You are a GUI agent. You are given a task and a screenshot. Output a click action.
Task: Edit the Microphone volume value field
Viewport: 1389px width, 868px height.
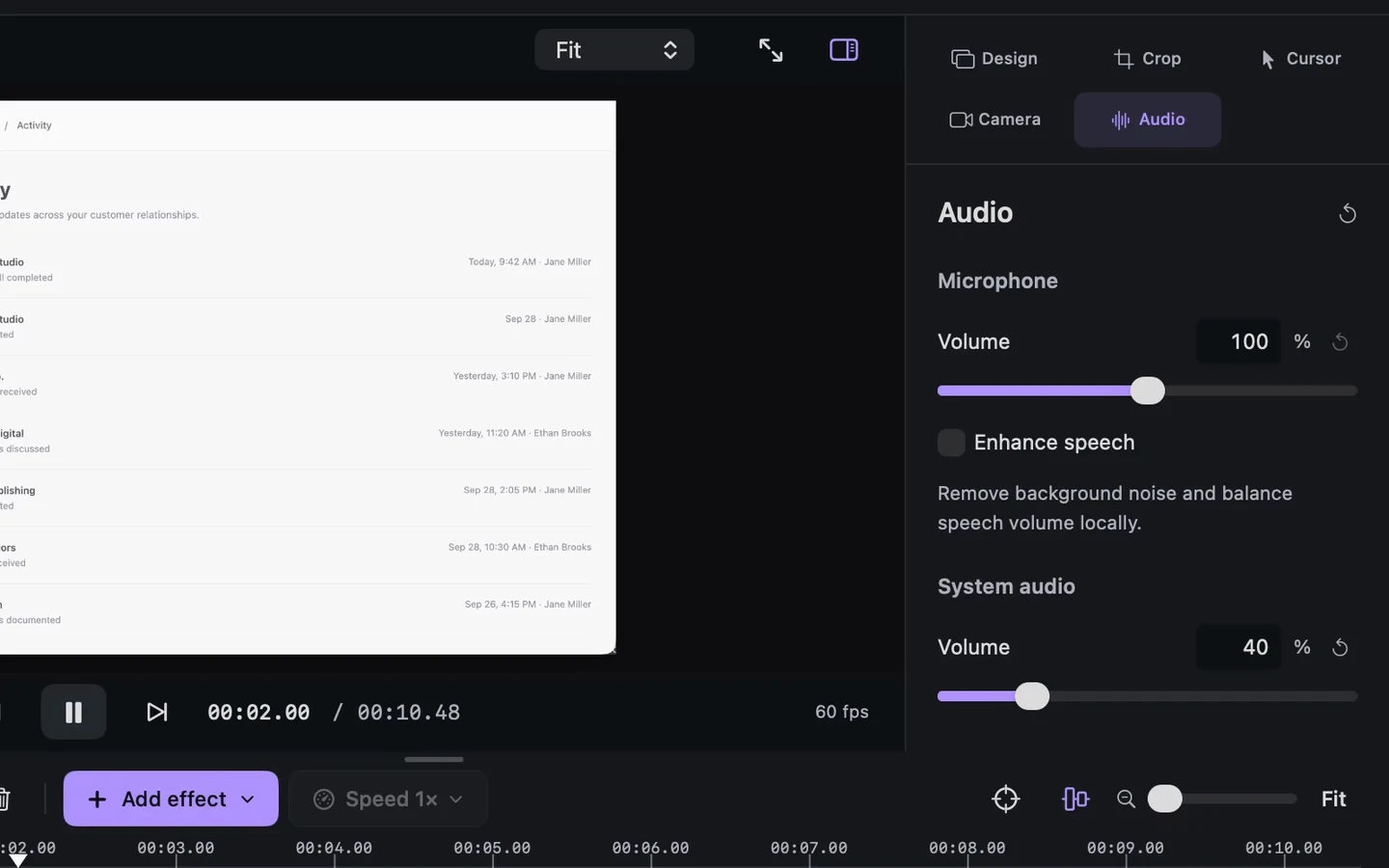click(1239, 341)
